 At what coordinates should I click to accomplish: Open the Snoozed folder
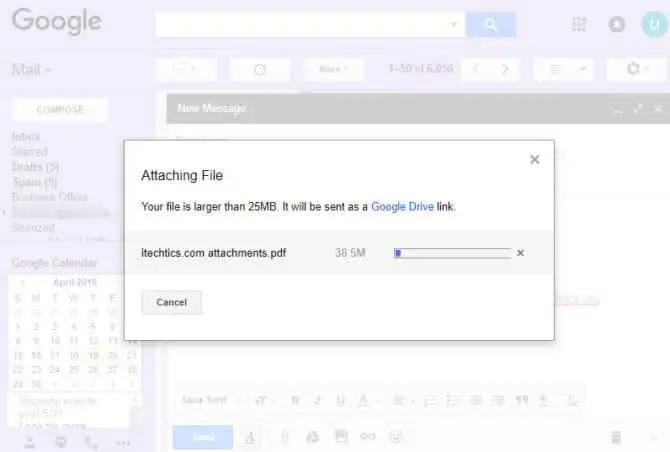[x=33, y=227]
